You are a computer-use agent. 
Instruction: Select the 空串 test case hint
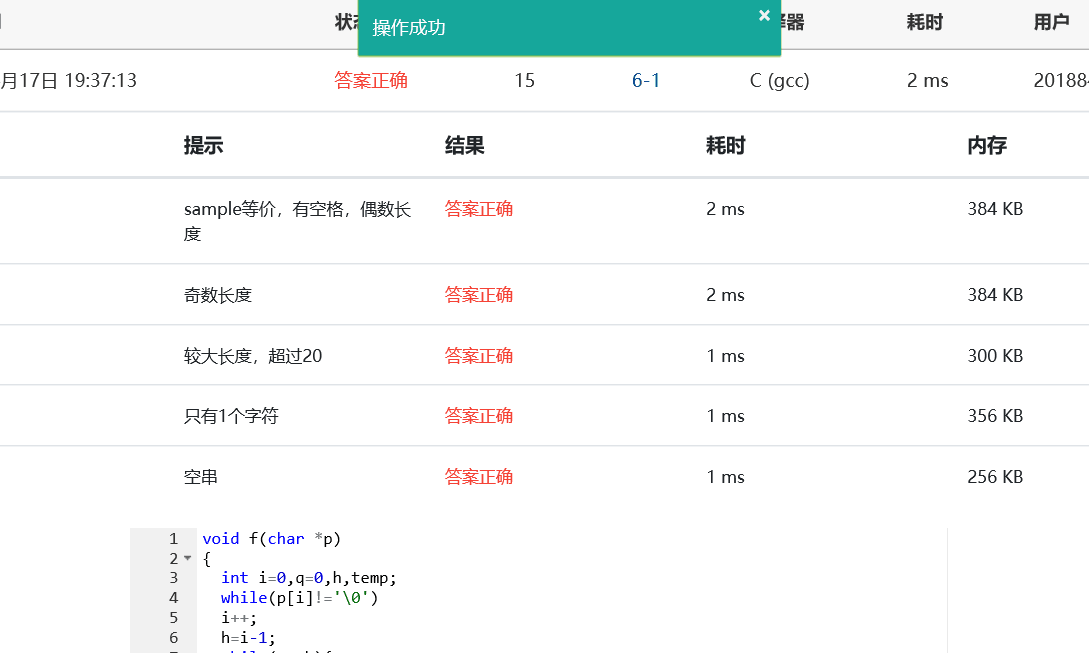(x=201, y=477)
